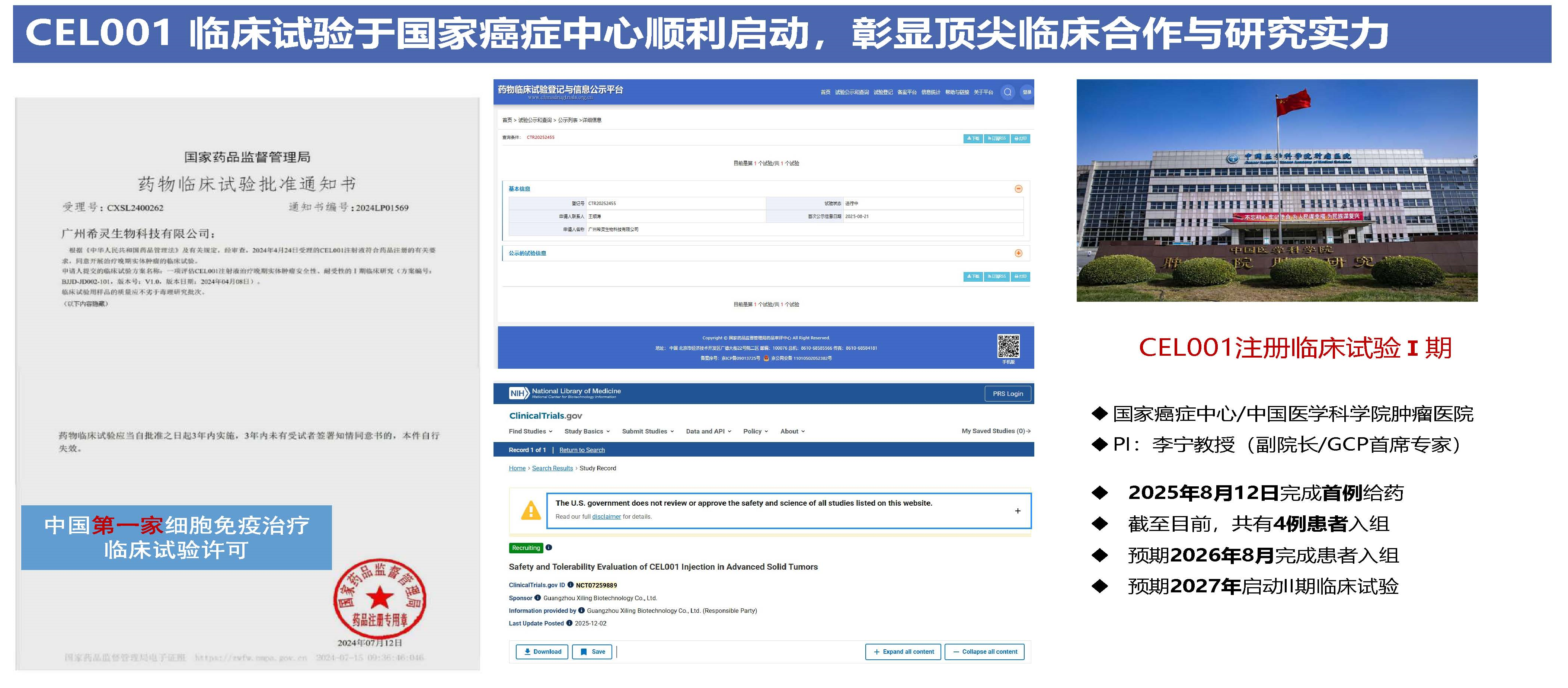
Task: Click the QR code for mobile version
Action: click(x=1008, y=346)
